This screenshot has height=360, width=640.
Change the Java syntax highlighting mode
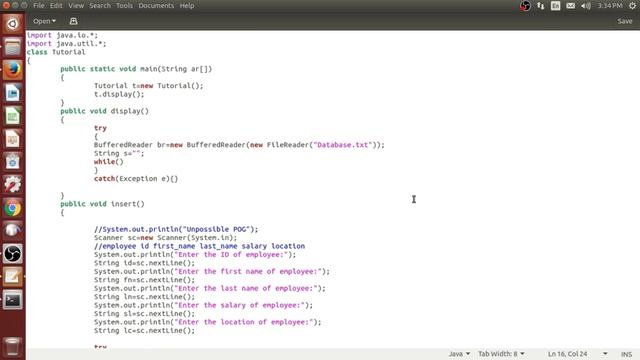point(459,354)
